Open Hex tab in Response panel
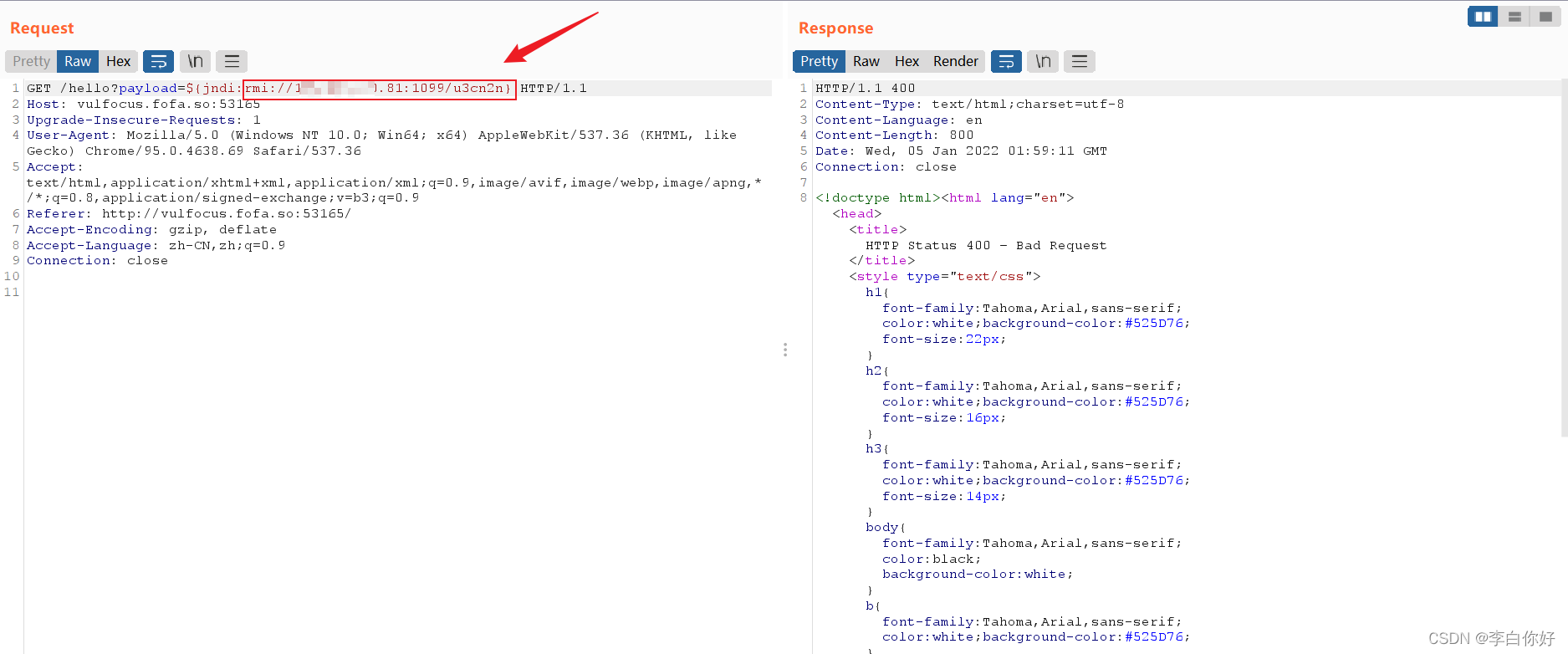Image resolution: width=1568 pixels, height=654 pixels. (907, 61)
